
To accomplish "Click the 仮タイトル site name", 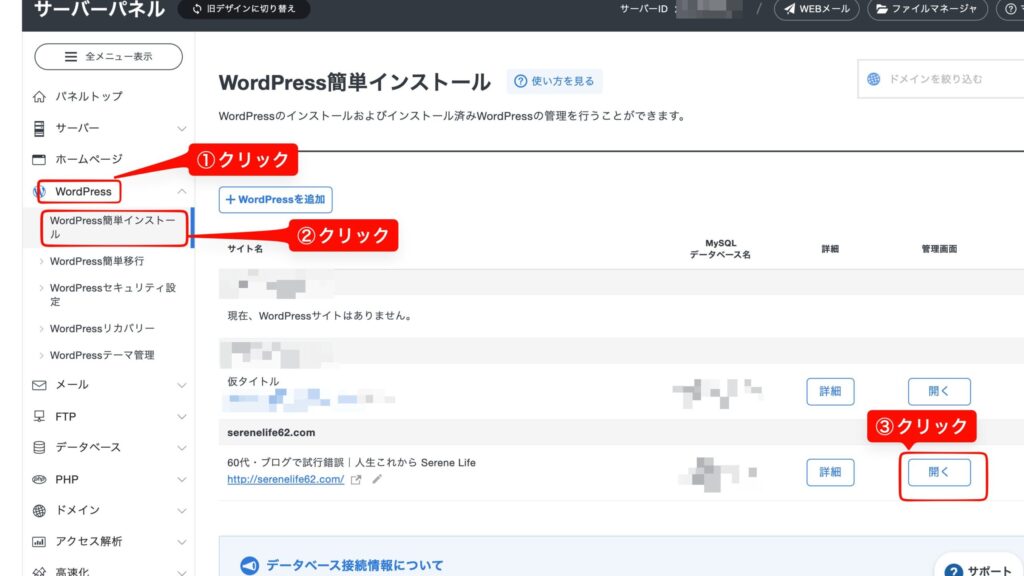I will 253,381.
